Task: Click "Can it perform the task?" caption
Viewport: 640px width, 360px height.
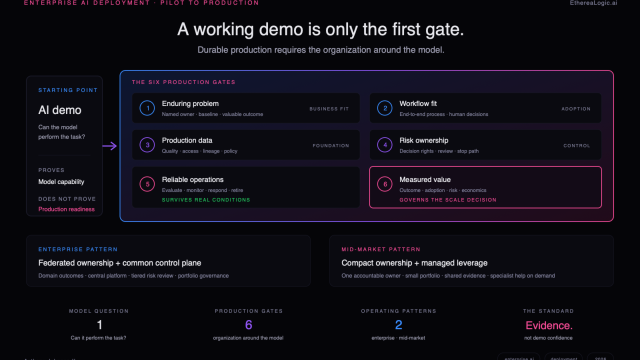Action: [98, 338]
